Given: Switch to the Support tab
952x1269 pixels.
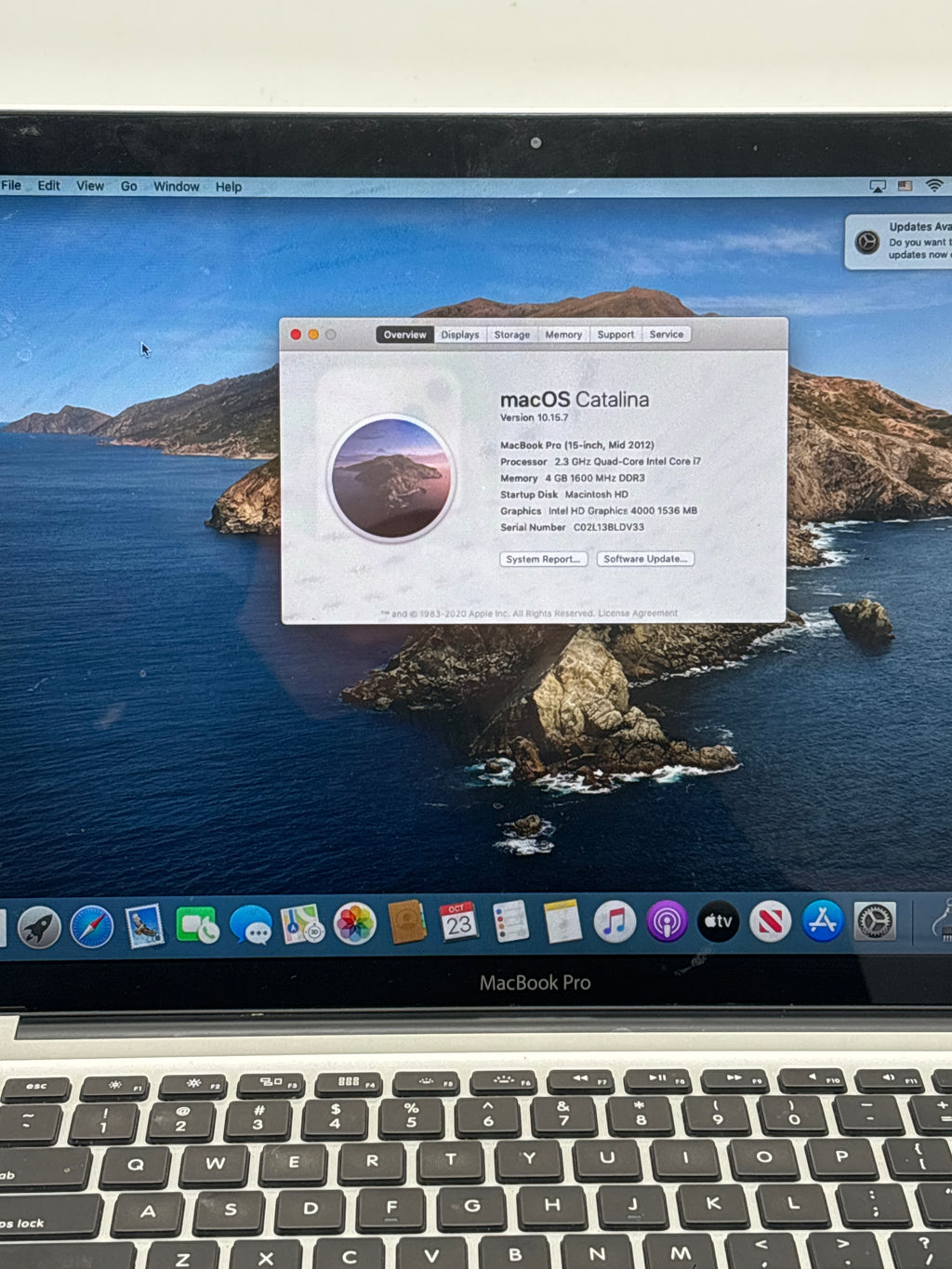Looking at the screenshot, I should tap(615, 335).
